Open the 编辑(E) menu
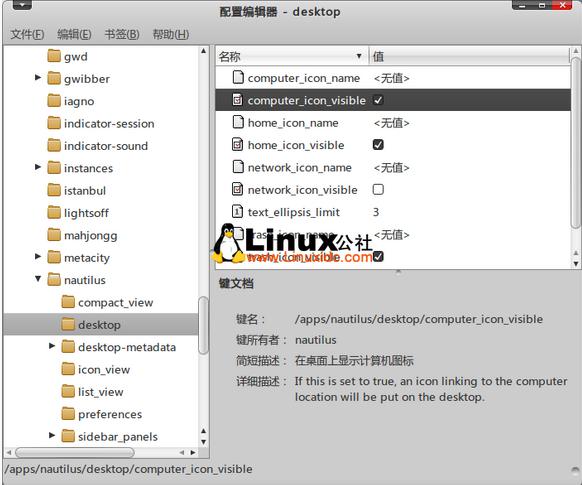 point(74,34)
